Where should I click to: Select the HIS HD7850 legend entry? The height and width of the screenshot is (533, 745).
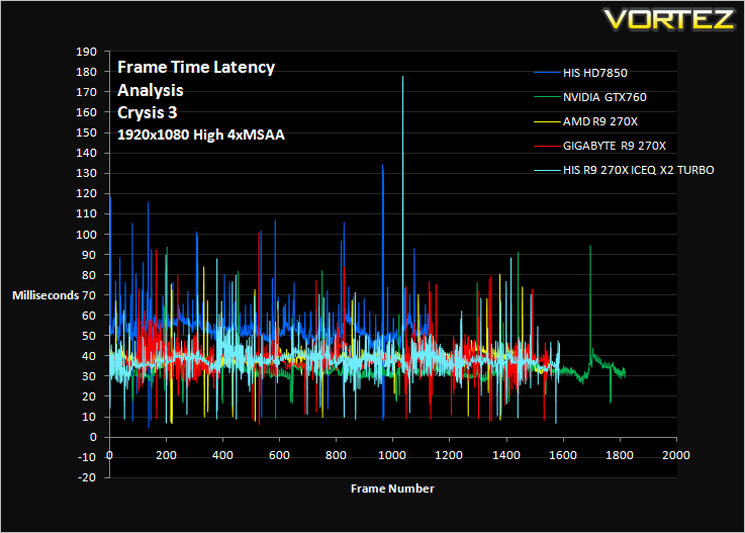581,73
